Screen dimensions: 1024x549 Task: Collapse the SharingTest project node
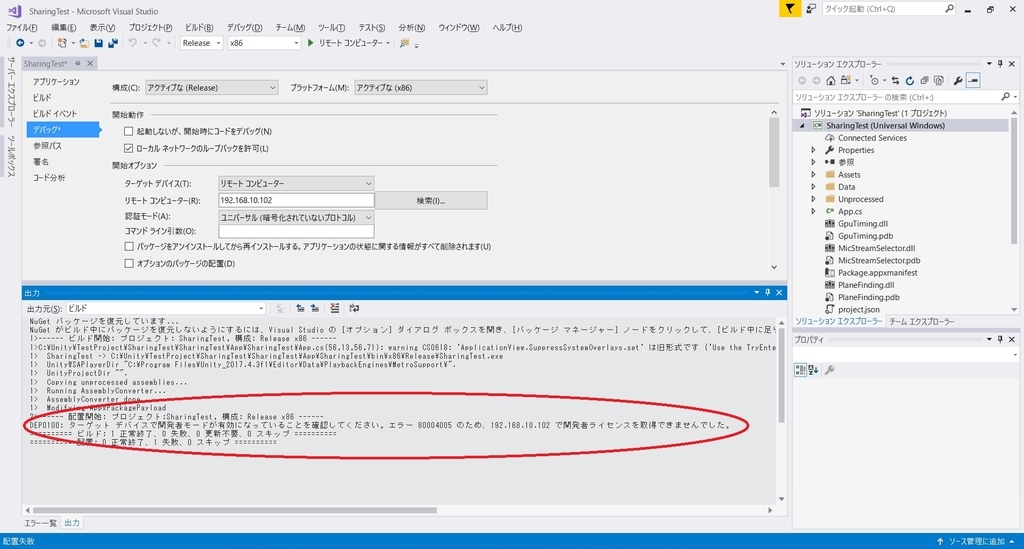click(x=803, y=125)
